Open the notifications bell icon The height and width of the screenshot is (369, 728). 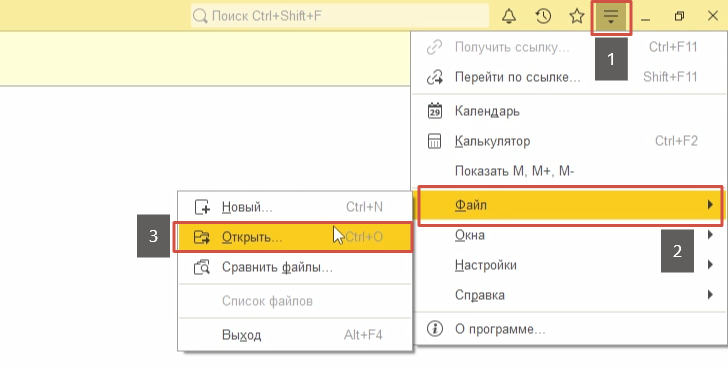pyautogui.click(x=509, y=16)
